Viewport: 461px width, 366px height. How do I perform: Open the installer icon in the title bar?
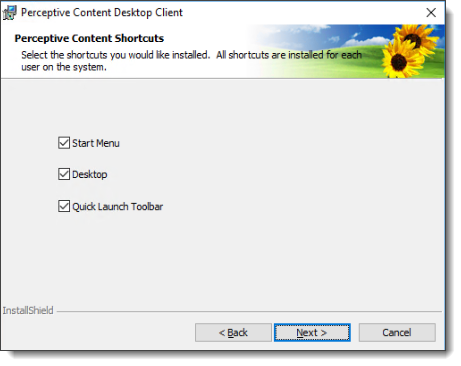pos(9,13)
